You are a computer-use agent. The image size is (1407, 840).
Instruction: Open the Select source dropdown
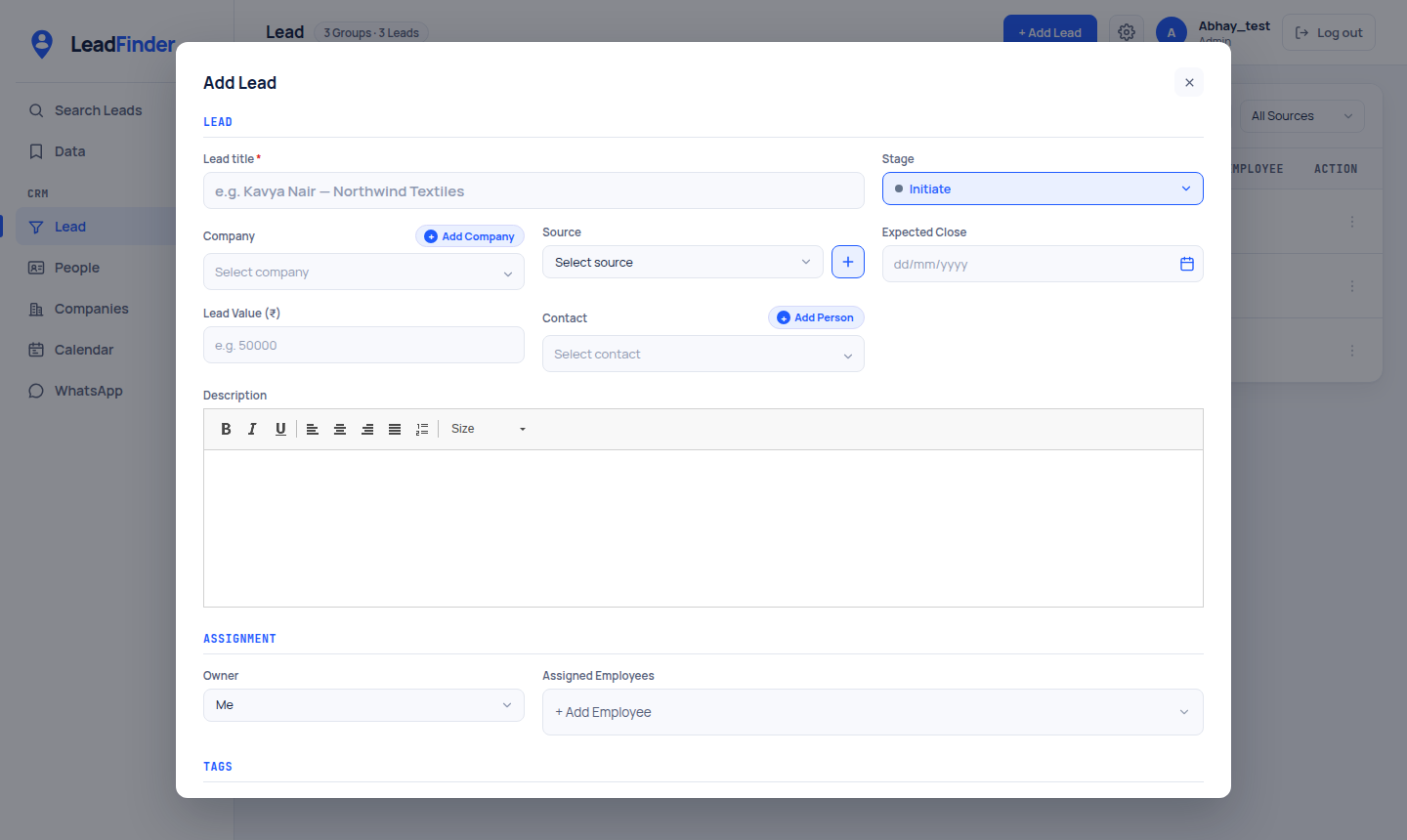(683, 262)
